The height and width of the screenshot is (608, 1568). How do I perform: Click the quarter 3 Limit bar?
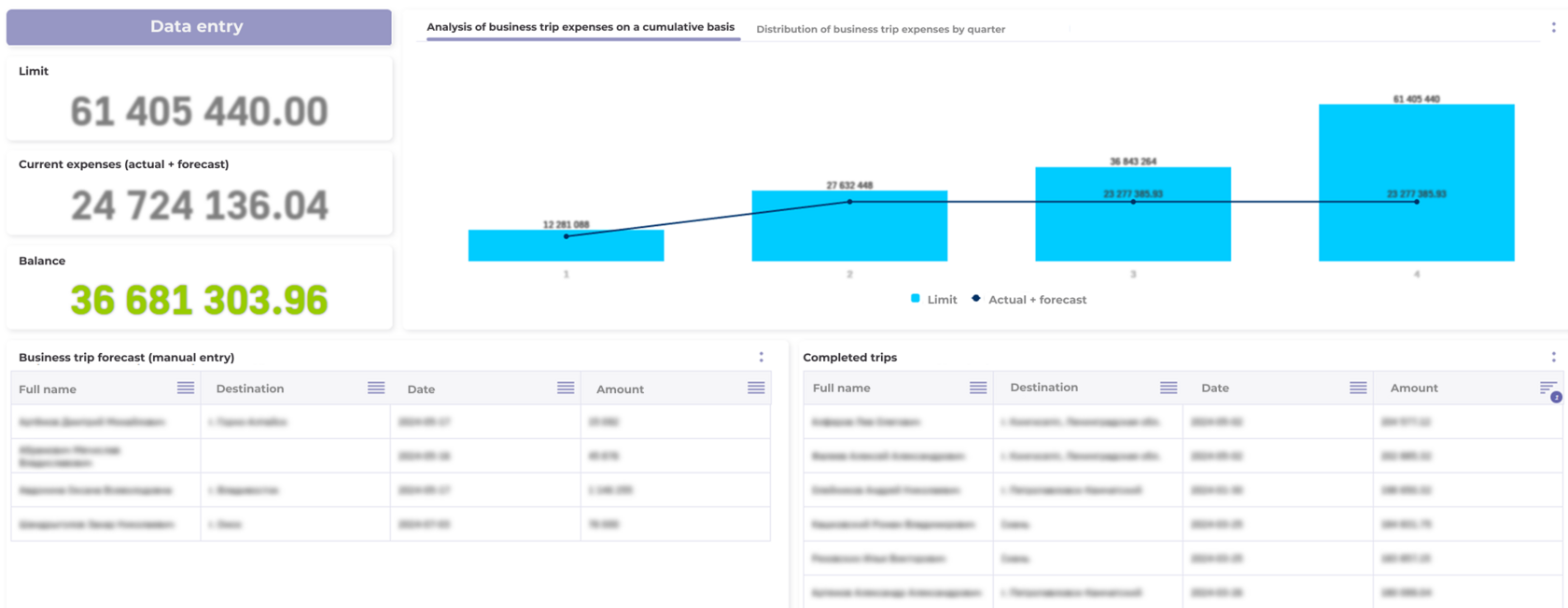(1133, 214)
